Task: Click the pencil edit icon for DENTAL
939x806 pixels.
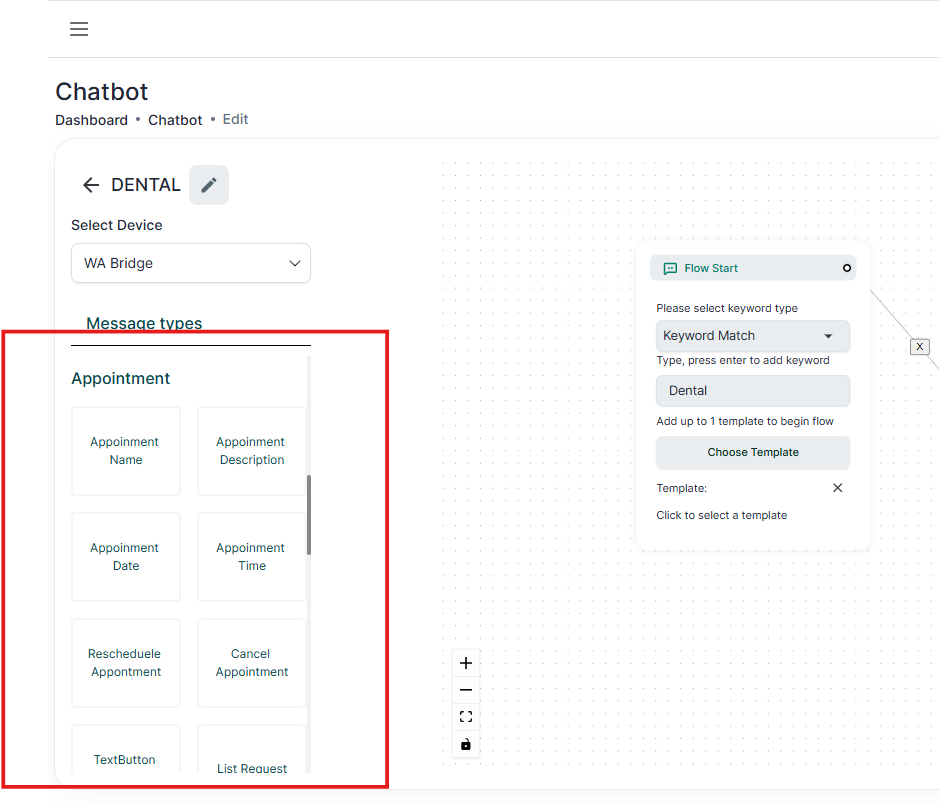Action: tap(208, 185)
